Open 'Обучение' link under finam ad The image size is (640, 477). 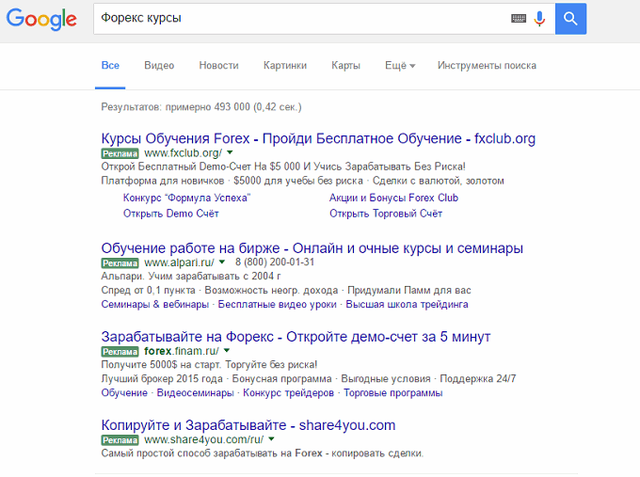tap(124, 393)
